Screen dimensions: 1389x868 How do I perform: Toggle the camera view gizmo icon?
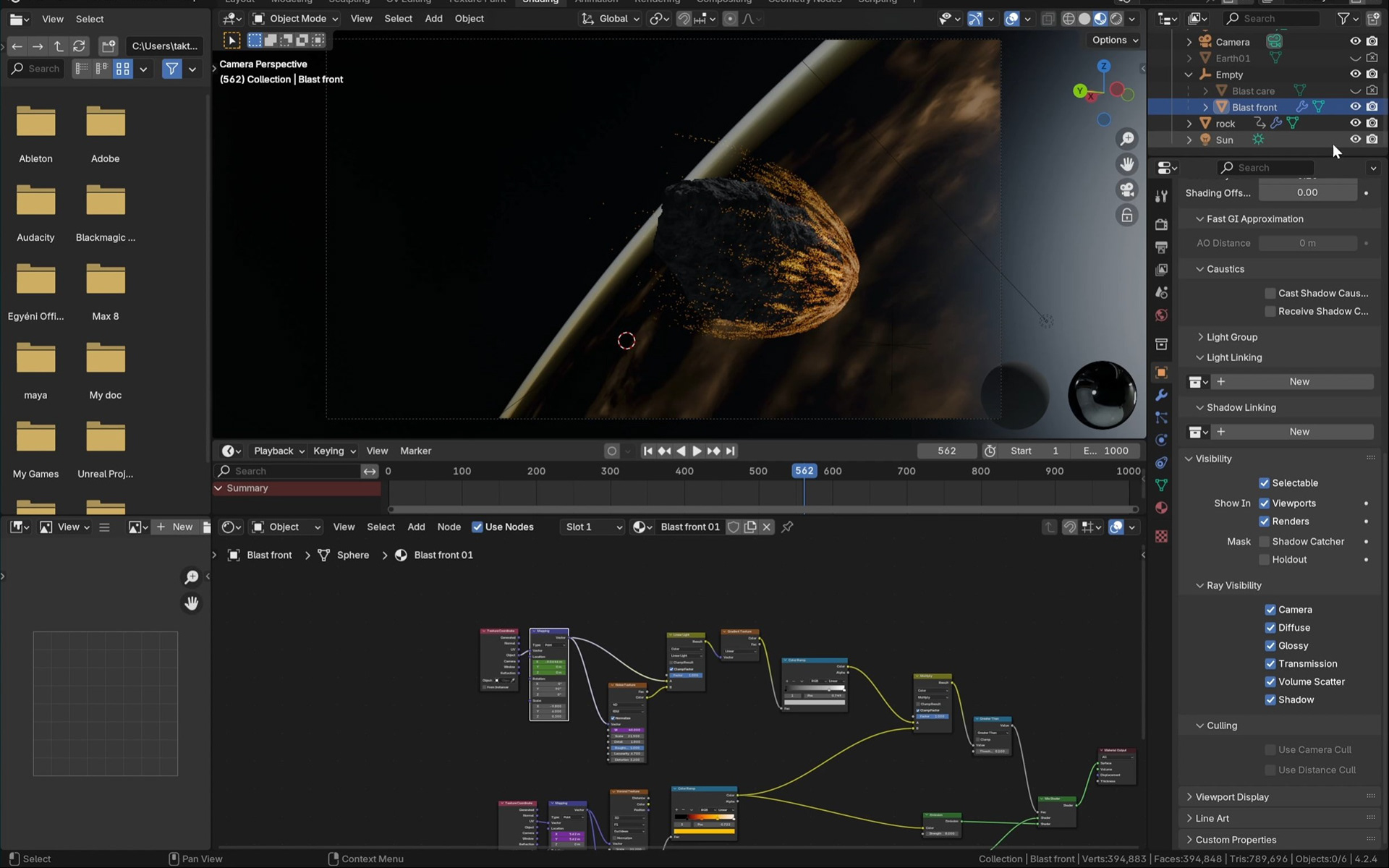click(x=1127, y=190)
